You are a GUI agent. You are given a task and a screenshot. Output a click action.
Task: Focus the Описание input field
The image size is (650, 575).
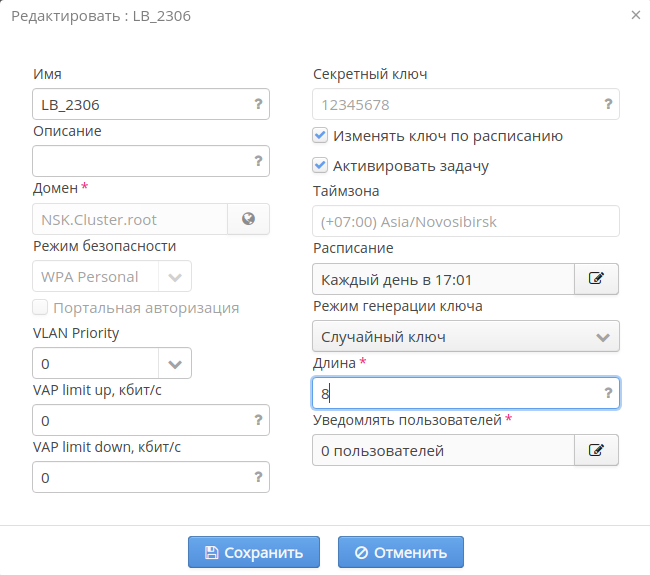(140, 161)
